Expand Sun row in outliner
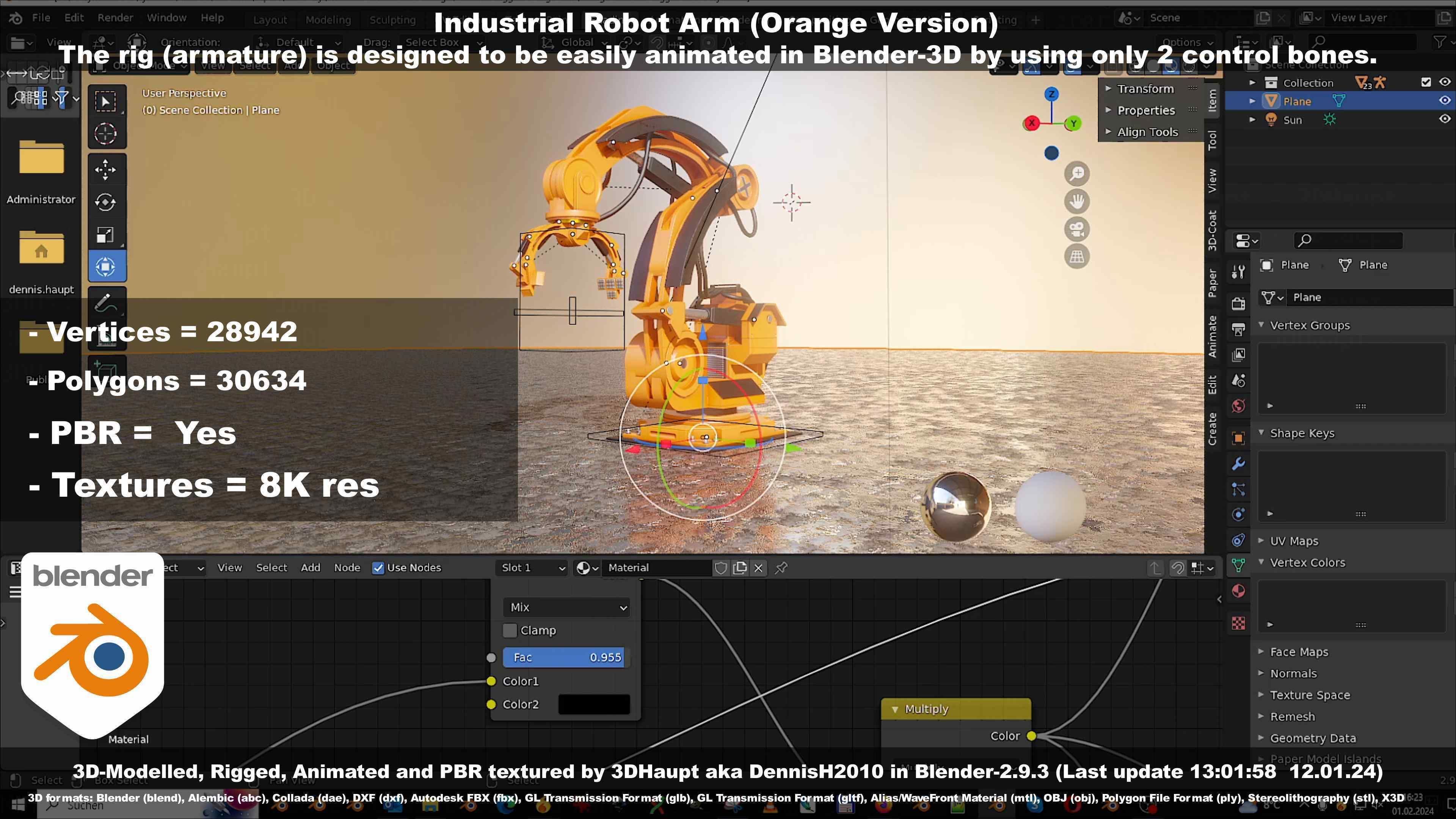The image size is (1456, 819). [1252, 120]
